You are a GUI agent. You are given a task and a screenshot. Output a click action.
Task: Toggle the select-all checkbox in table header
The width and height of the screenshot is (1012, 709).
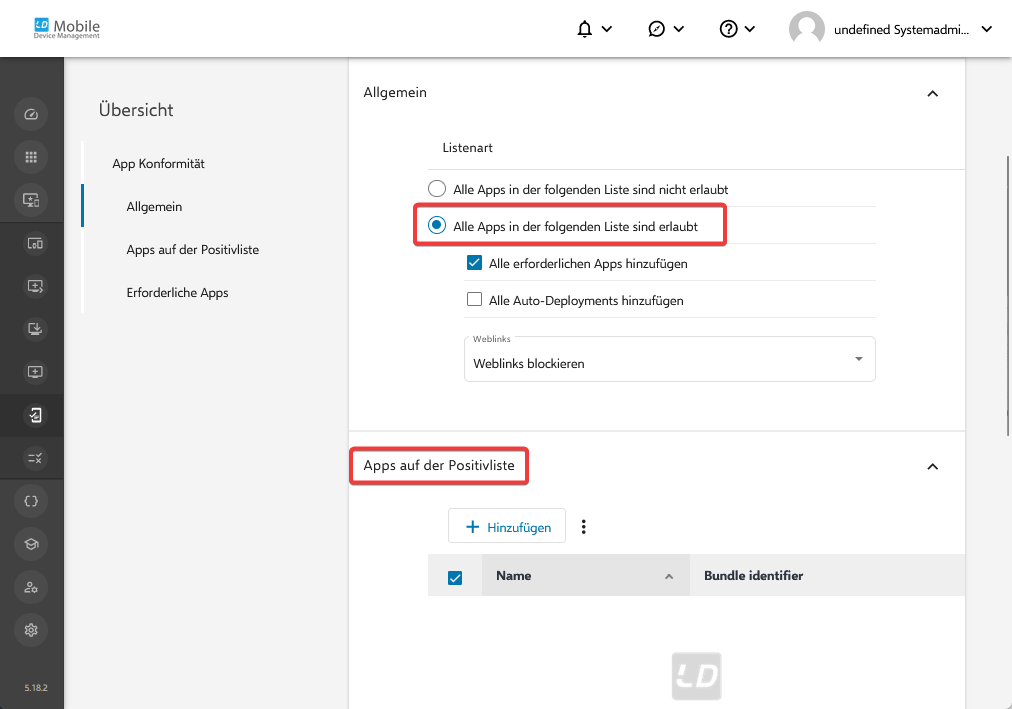[455, 578]
